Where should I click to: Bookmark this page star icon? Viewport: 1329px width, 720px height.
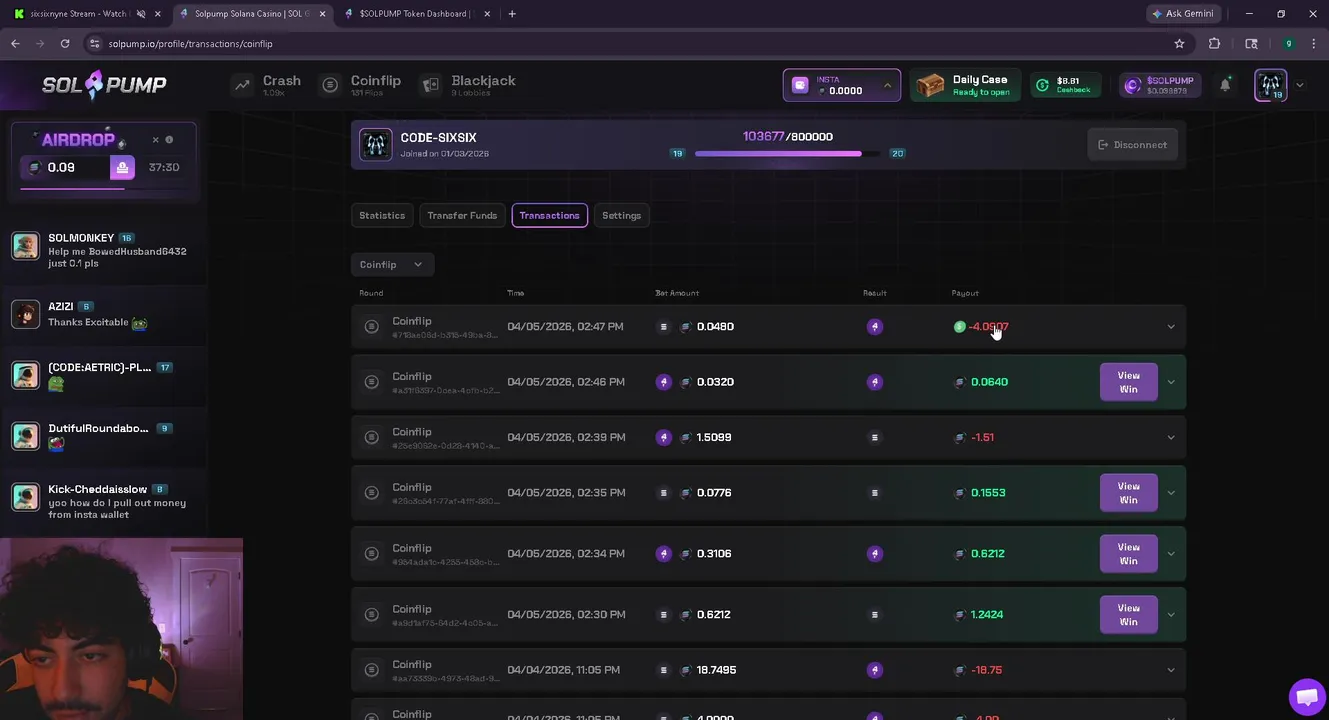(x=1179, y=44)
